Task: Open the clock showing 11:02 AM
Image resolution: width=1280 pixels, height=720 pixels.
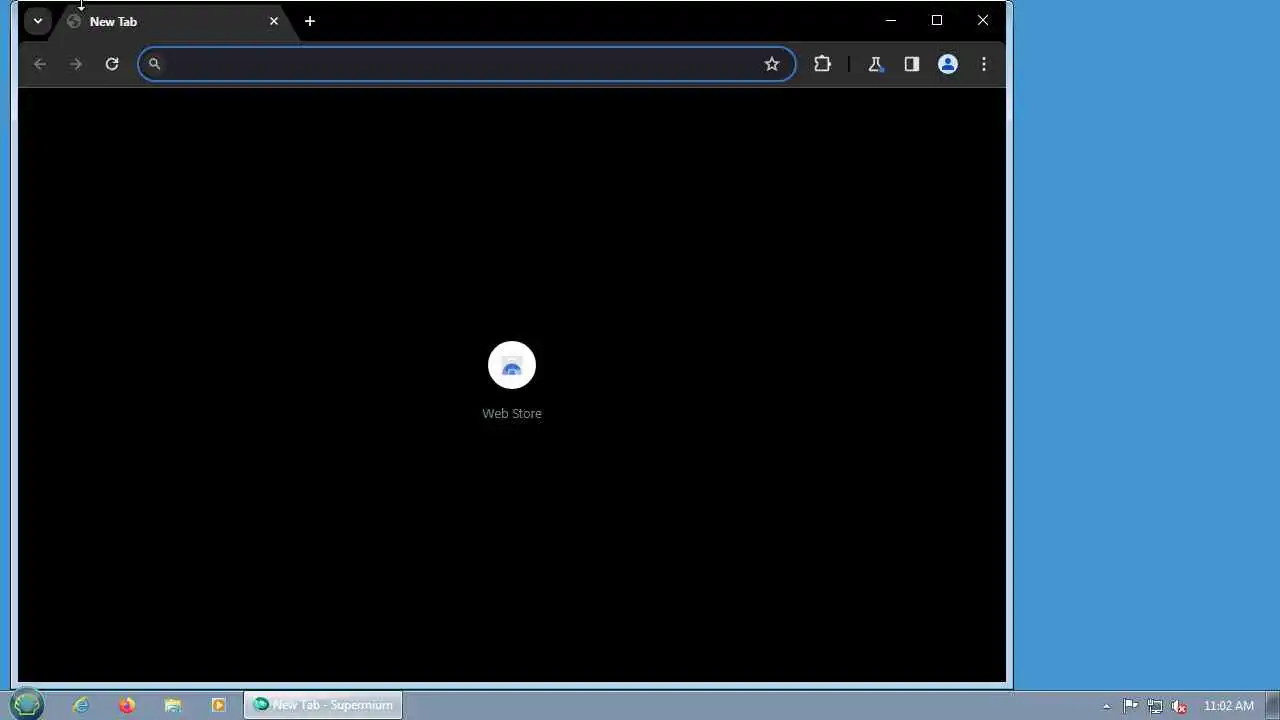Action: [x=1229, y=706]
